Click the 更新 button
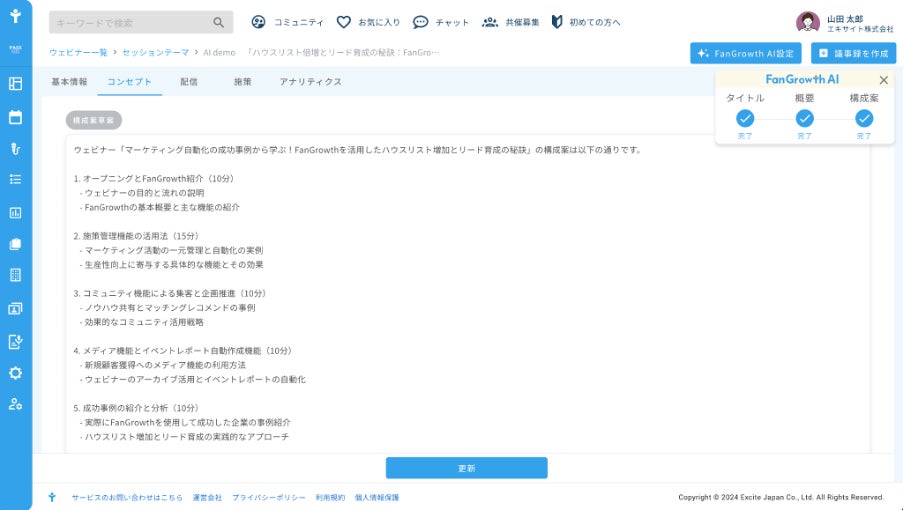904x510 pixels. pos(466,468)
